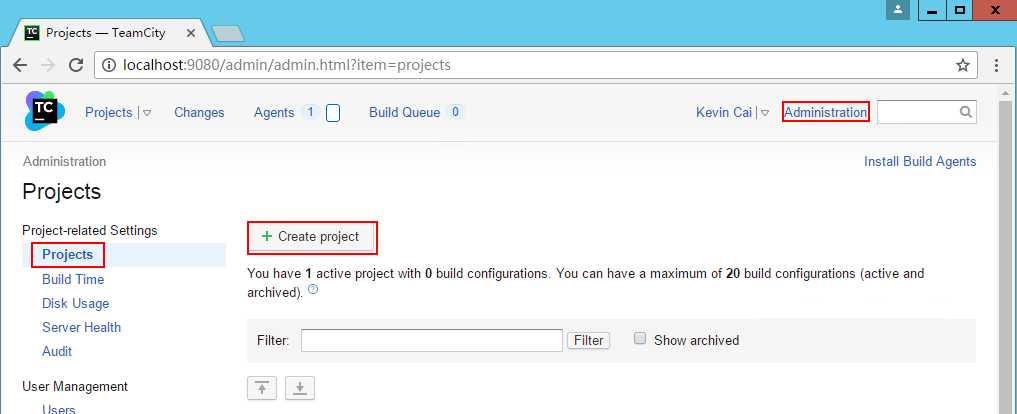
Task: Select Server Health in the sidebar
Action: (x=82, y=327)
